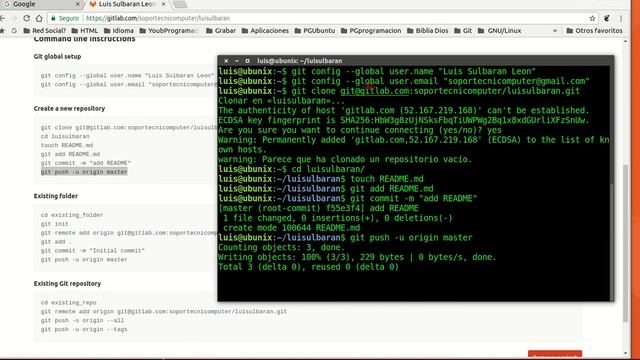
Task: Click 'git commit -m "Initial commit"' line
Action: [93, 251]
